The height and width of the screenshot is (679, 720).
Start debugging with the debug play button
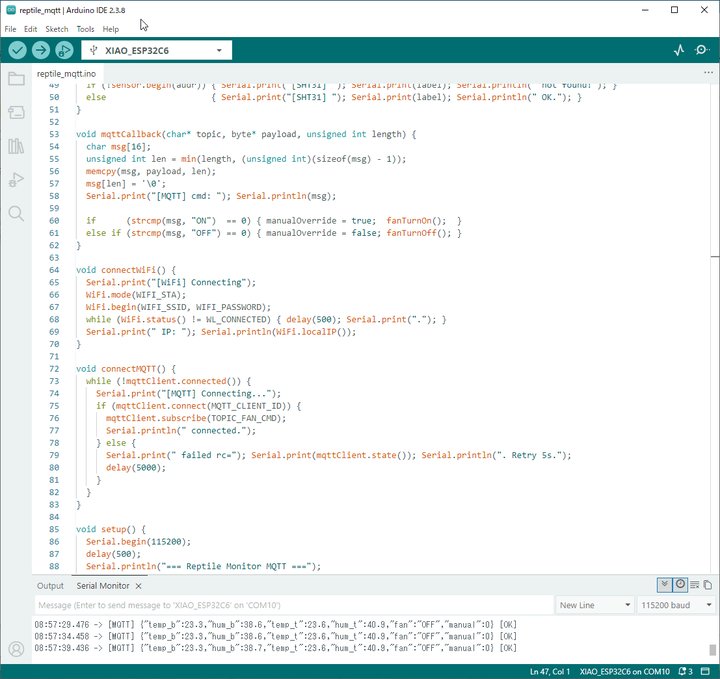click(64, 50)
